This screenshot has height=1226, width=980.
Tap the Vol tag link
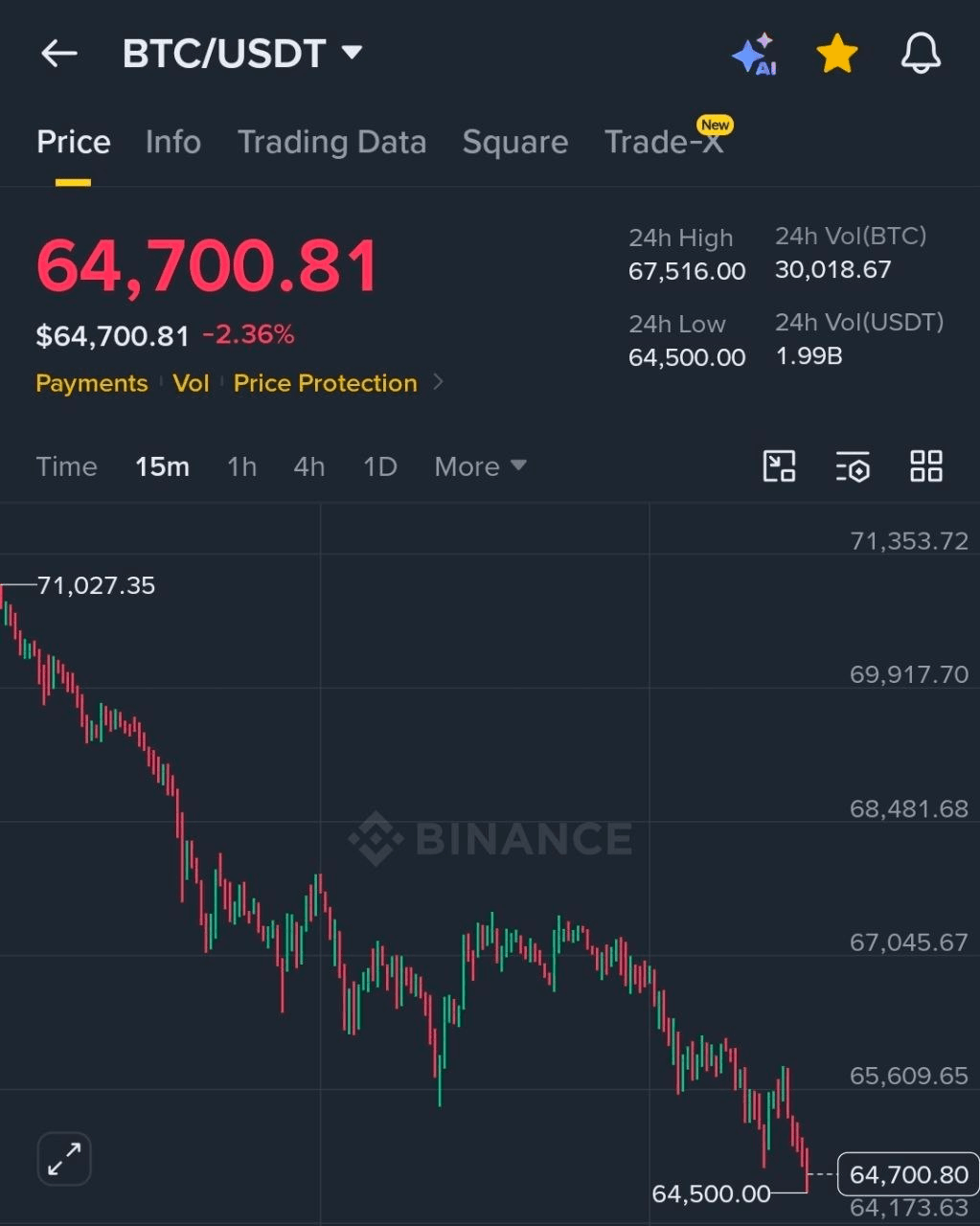click(x=191, y=383)
